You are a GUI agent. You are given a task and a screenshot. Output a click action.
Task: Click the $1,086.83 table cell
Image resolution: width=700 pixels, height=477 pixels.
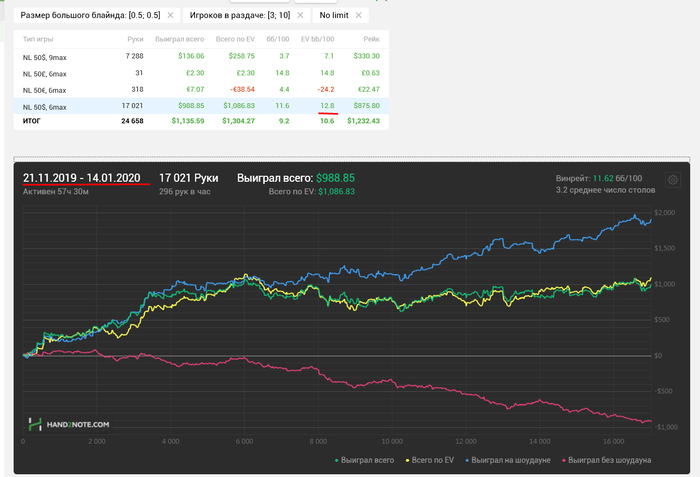click(239, 106)
